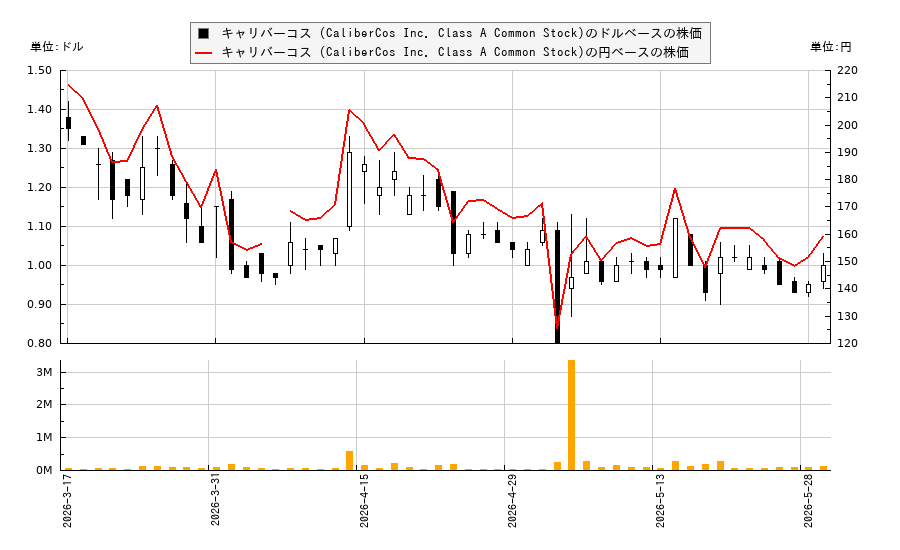Image resolution: width=900 pixels, height=550 pixels.
Task: Click the 140 value on the yen axis
Action: (848, 289)
